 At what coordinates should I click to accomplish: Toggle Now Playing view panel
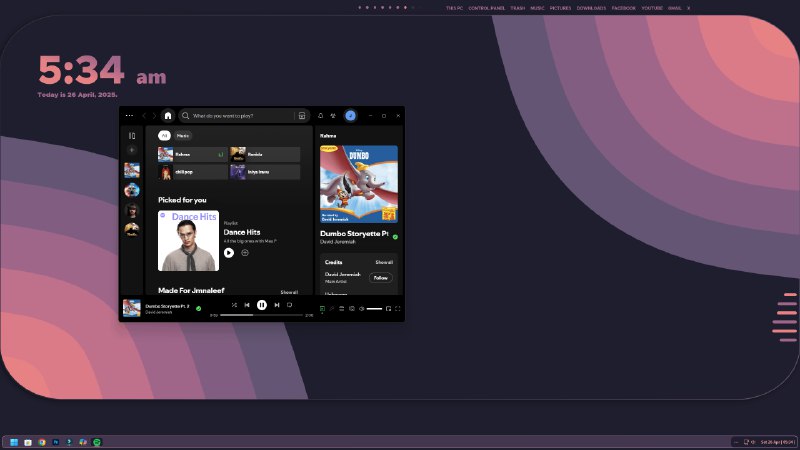click(322, 309)
